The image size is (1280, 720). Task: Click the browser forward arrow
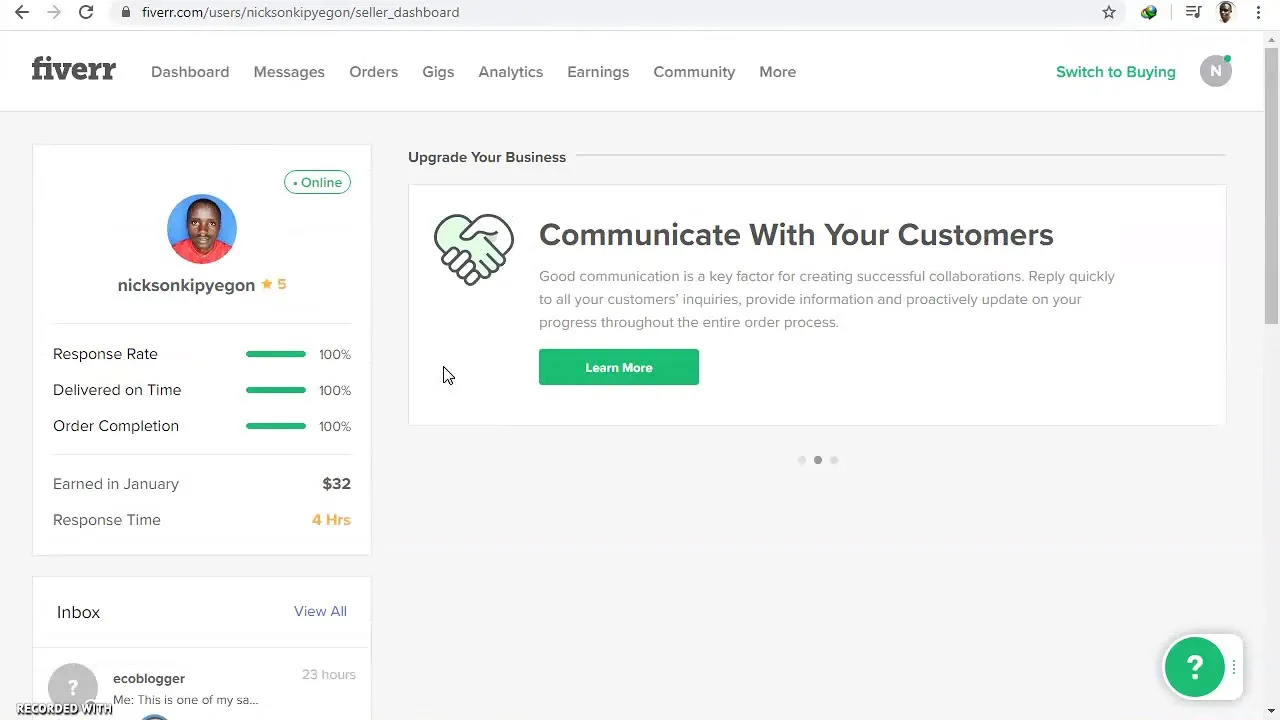point(54,12)
